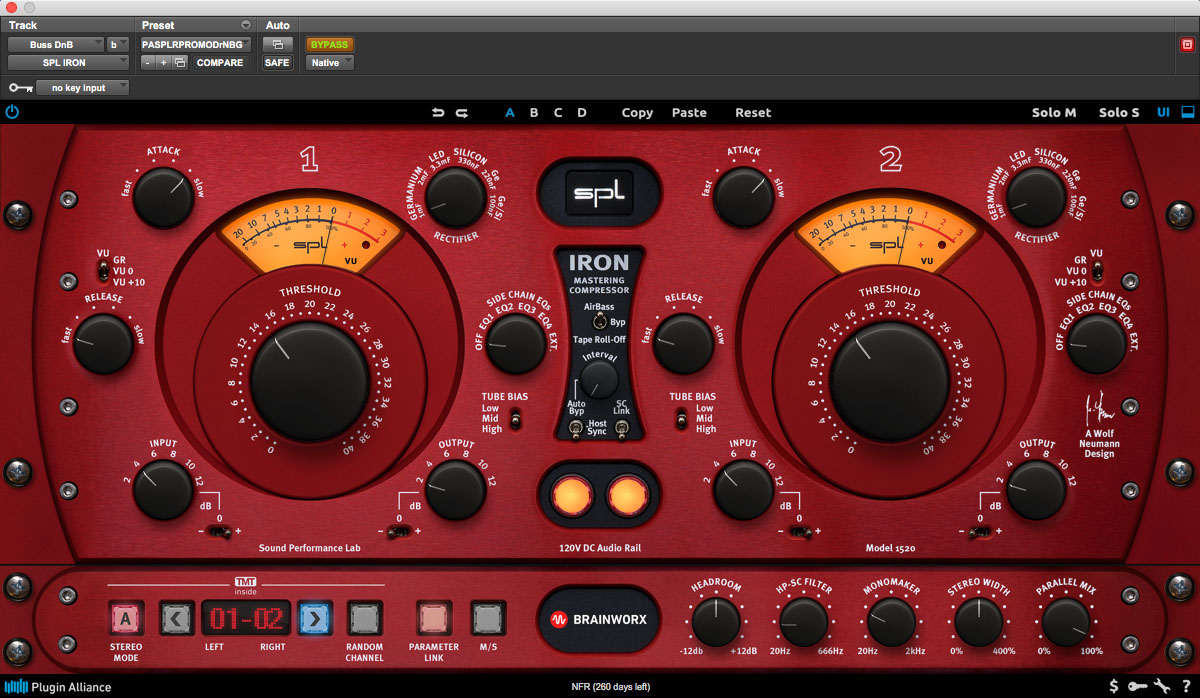Open the SPL IRON plugin selector dropdown

click(x=68, y=63)
